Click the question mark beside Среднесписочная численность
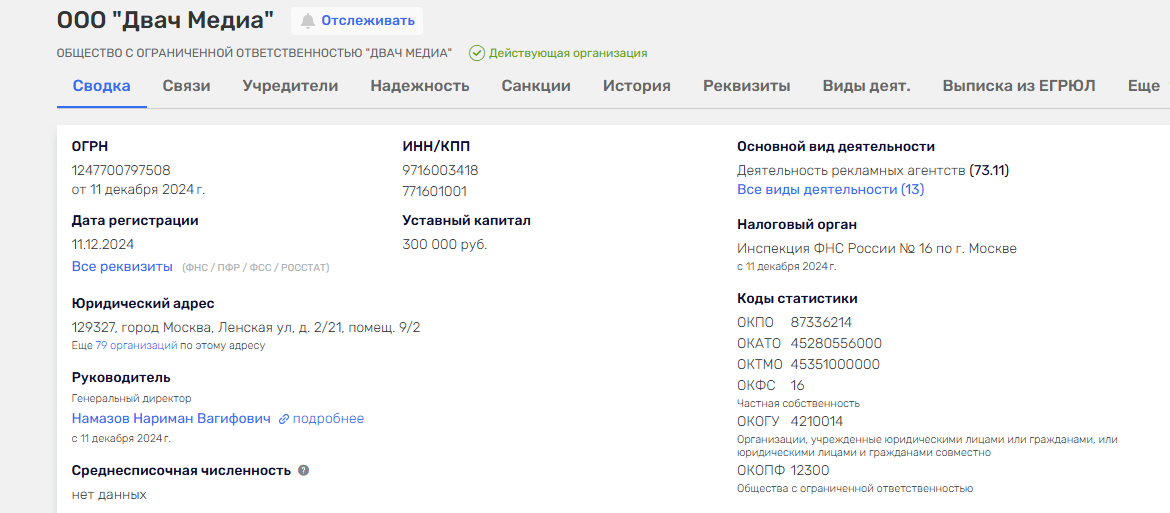Viewport: 1170px width, 513px height. click(304, 470)
